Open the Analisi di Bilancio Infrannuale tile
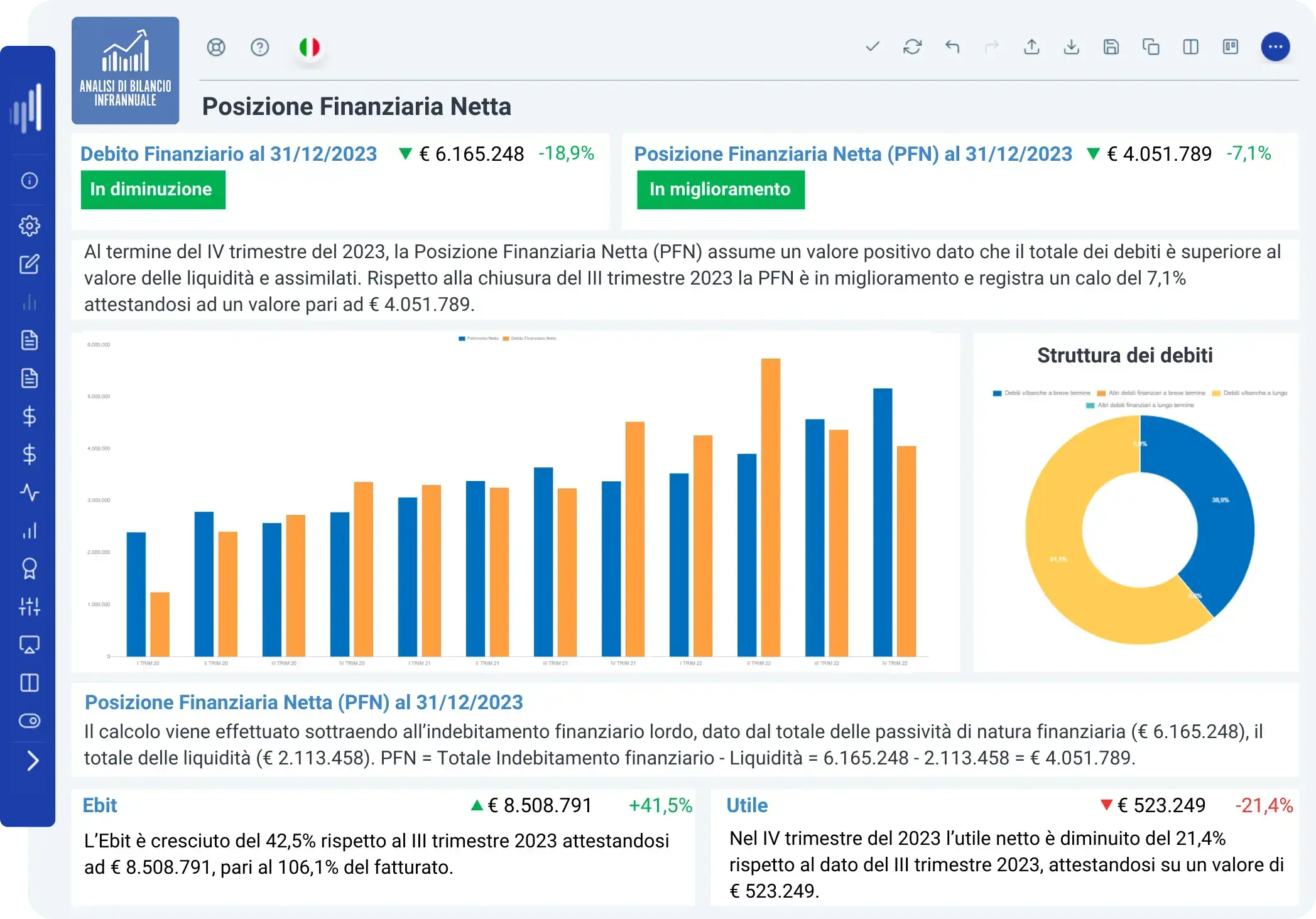This screenshot has height=919, width=1316. 125,70
